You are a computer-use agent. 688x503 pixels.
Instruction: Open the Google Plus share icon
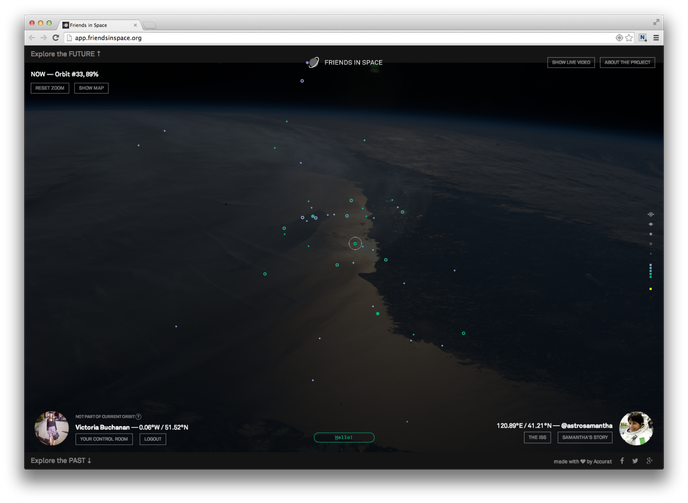[649, 461]
